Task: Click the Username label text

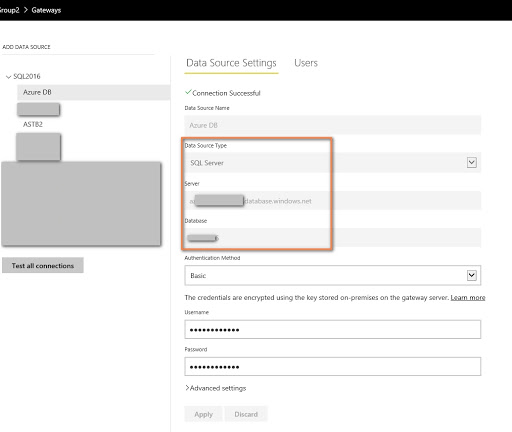Action: tap(197, 312)
